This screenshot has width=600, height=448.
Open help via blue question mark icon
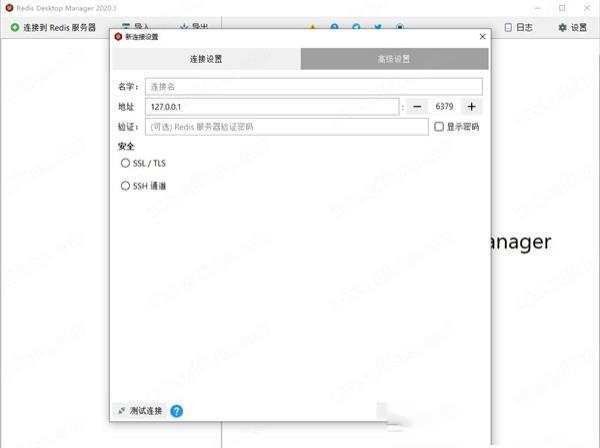tap(176, 411)
